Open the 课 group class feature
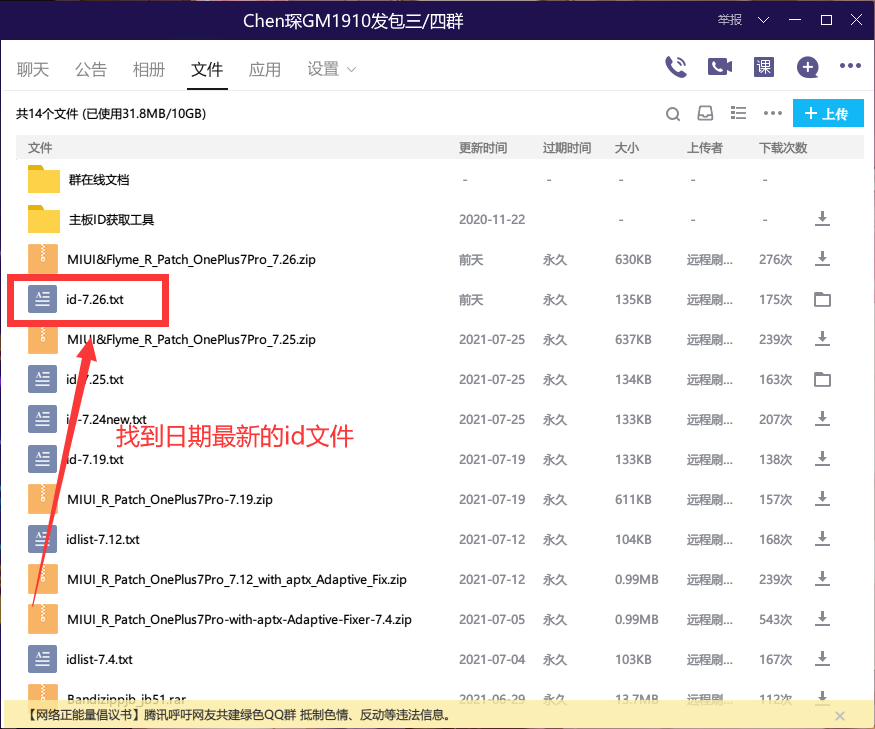 point(763,67)
